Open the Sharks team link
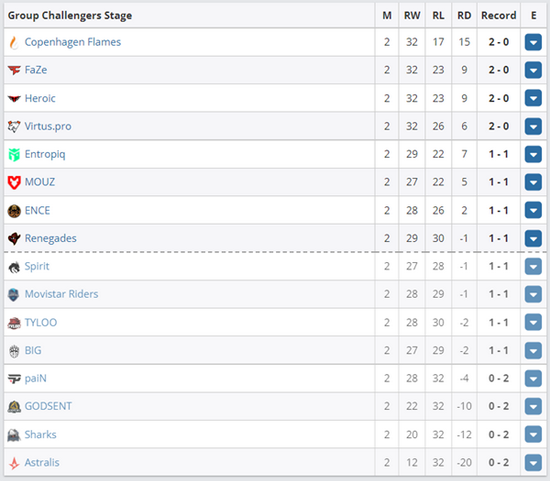 [40, 435]
